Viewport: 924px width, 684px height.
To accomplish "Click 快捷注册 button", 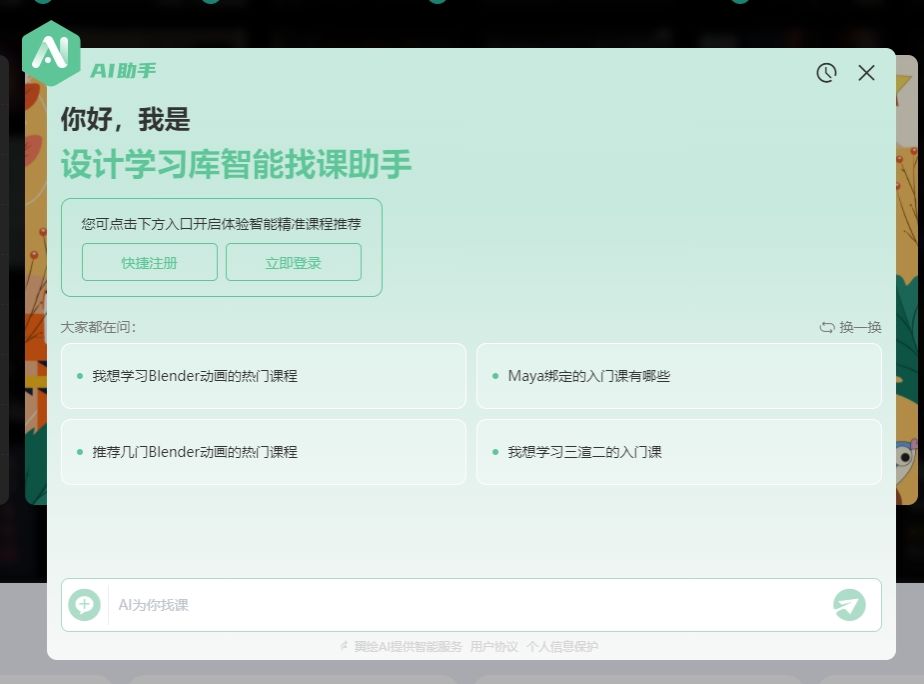I will (150, 262).
